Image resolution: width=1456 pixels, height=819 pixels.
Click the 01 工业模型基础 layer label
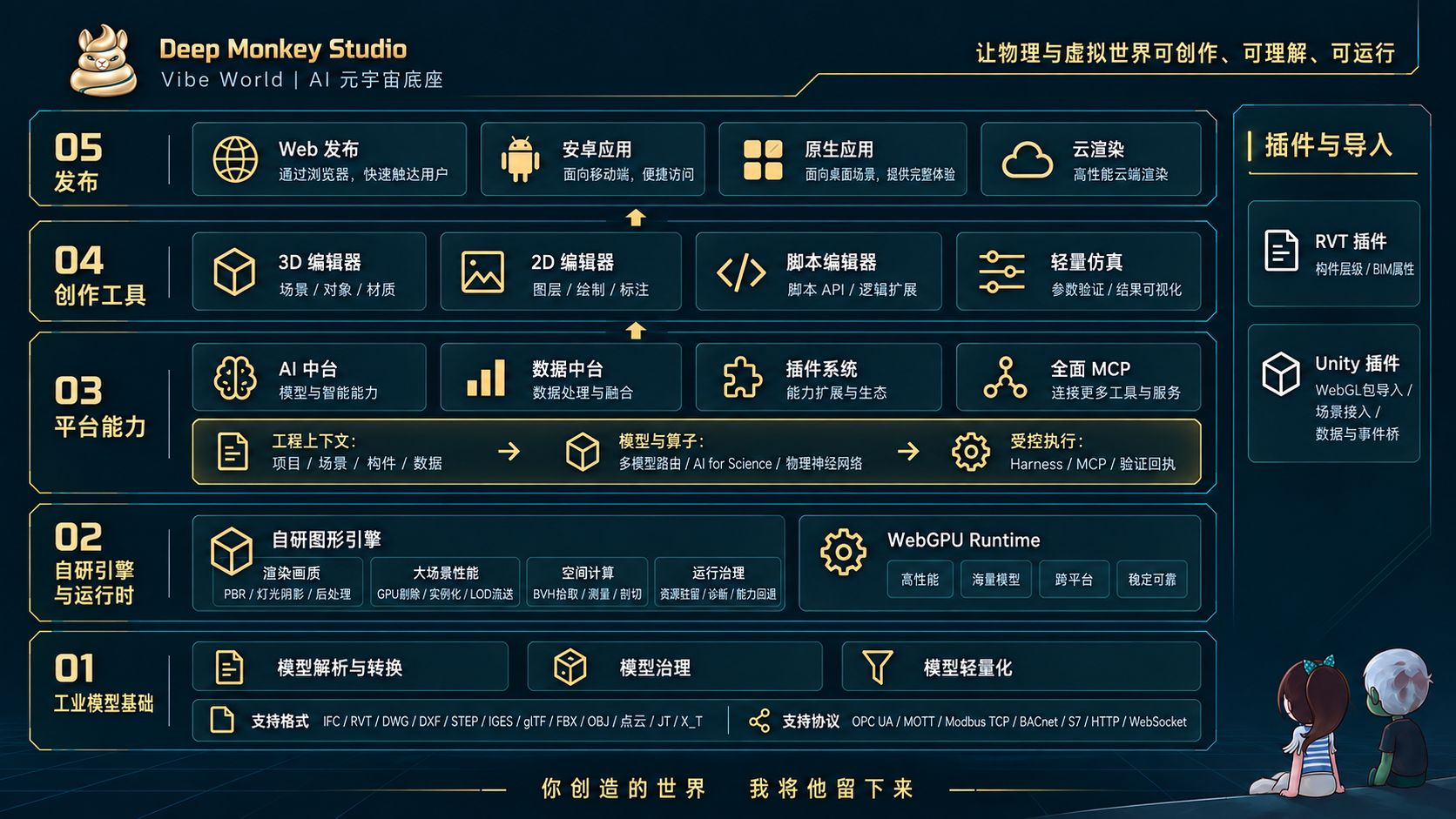click(x=103, y=682)
